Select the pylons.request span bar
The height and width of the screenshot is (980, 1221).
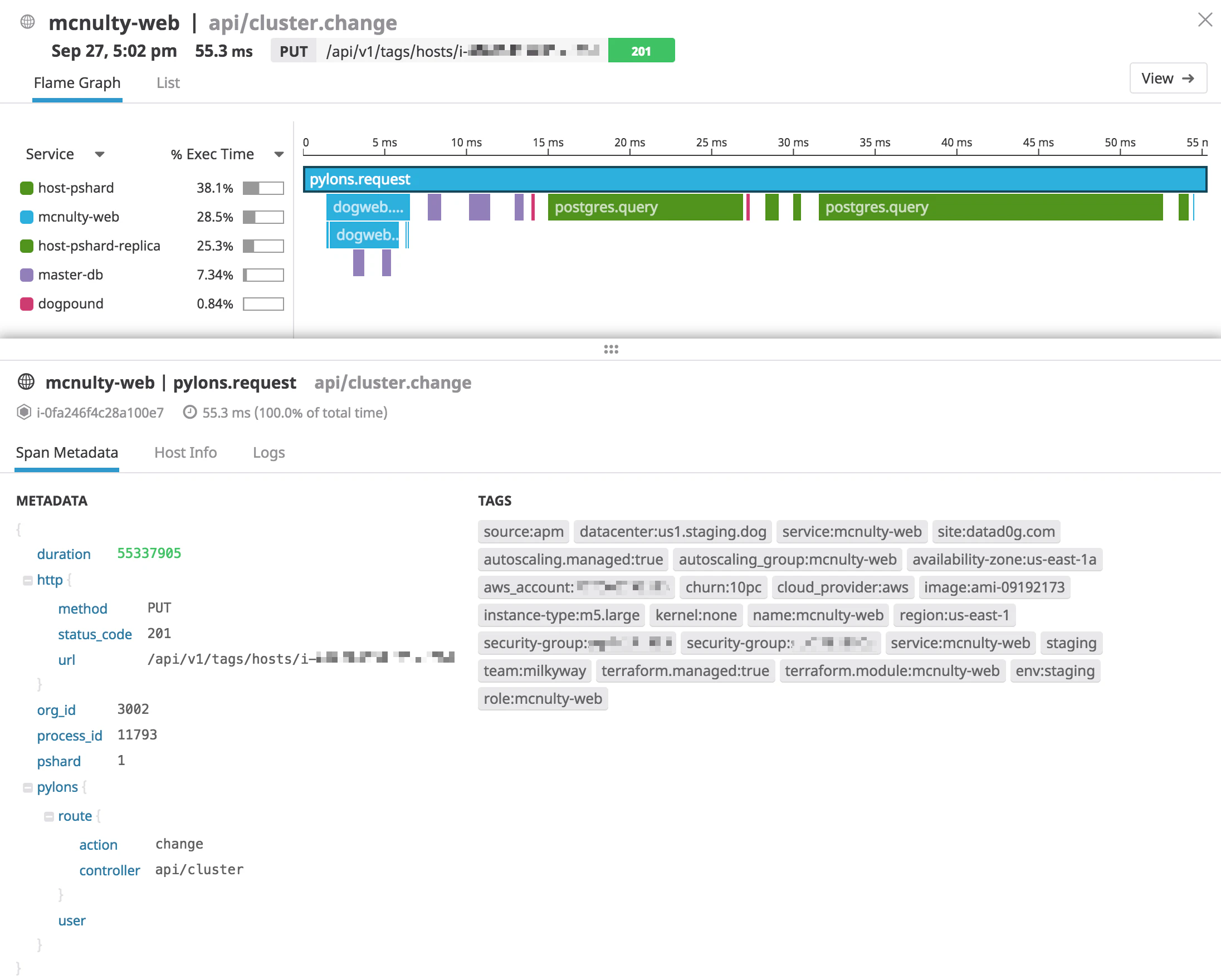tap(755, 179)
